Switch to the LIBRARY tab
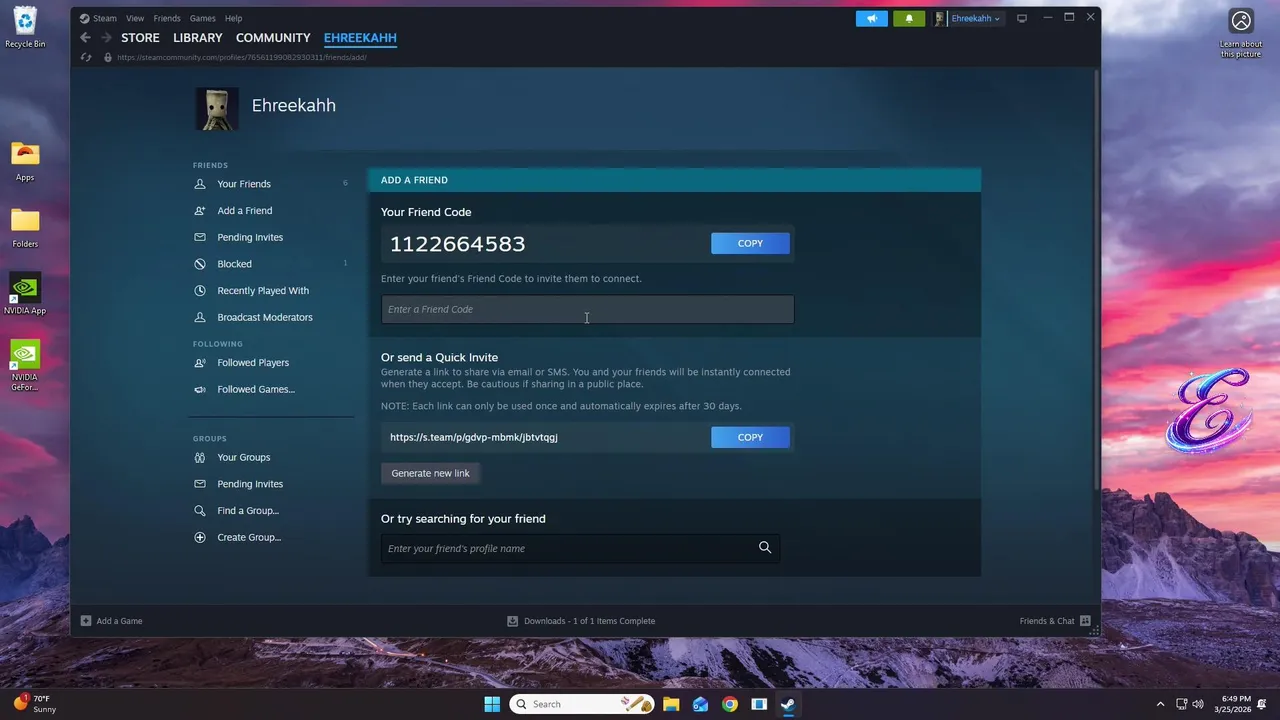 coord(198,38)
